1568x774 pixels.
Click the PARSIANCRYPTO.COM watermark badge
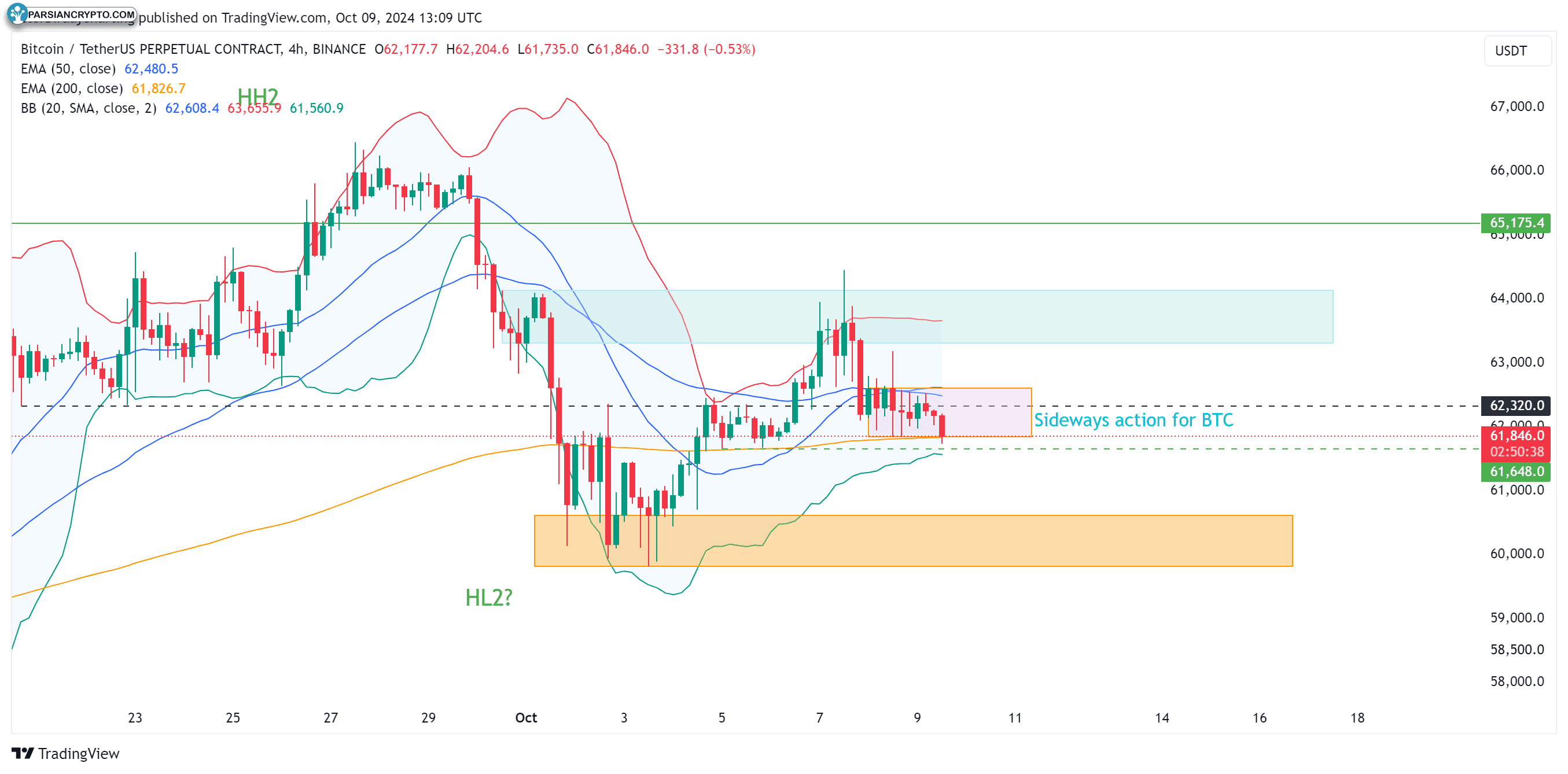click(72, 14)
